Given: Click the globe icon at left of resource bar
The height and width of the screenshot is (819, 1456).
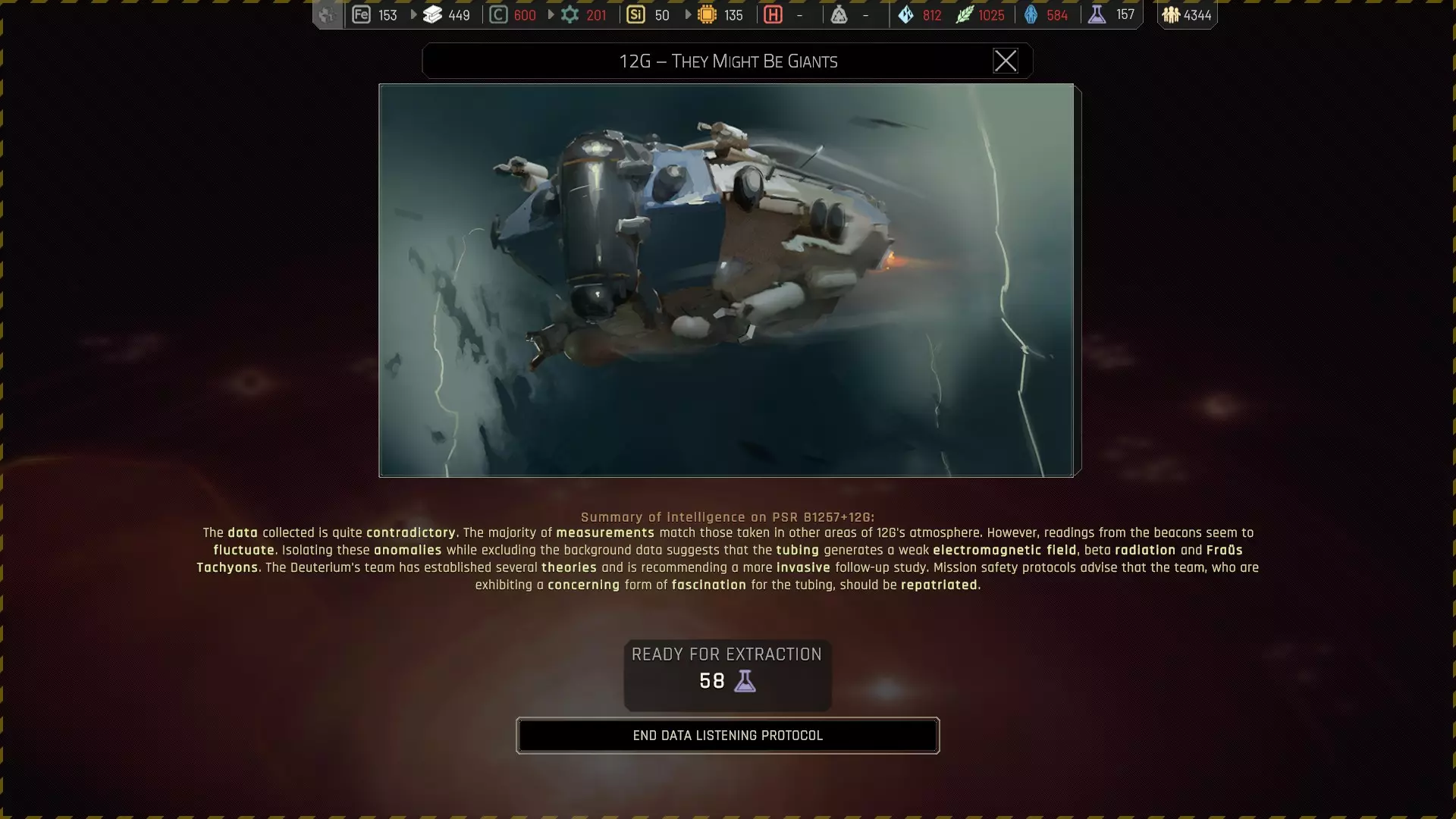Looking at the screenshot, I should pos(327,14).
